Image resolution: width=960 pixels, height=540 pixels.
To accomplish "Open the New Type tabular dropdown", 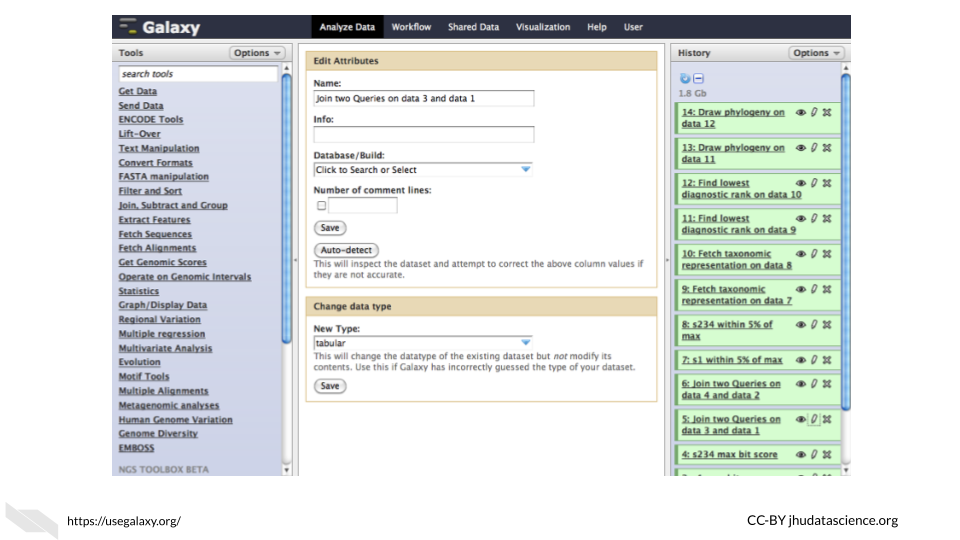I will (x=422, y=343).
